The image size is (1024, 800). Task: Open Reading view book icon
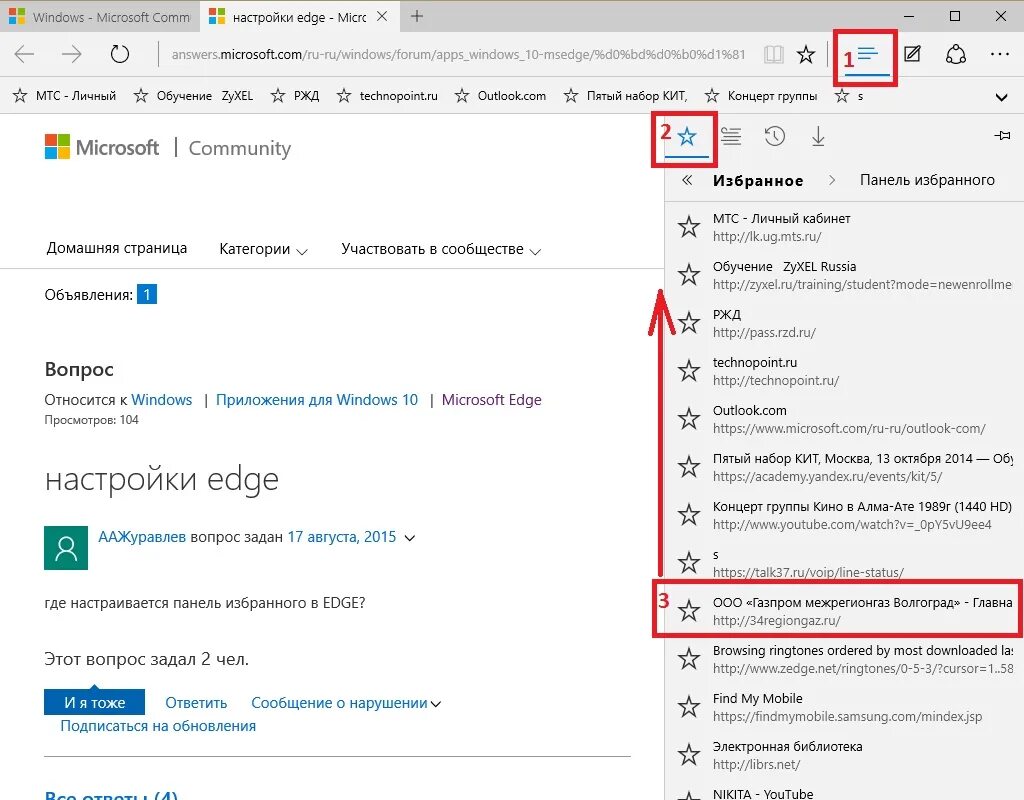[x=774, y=54]
